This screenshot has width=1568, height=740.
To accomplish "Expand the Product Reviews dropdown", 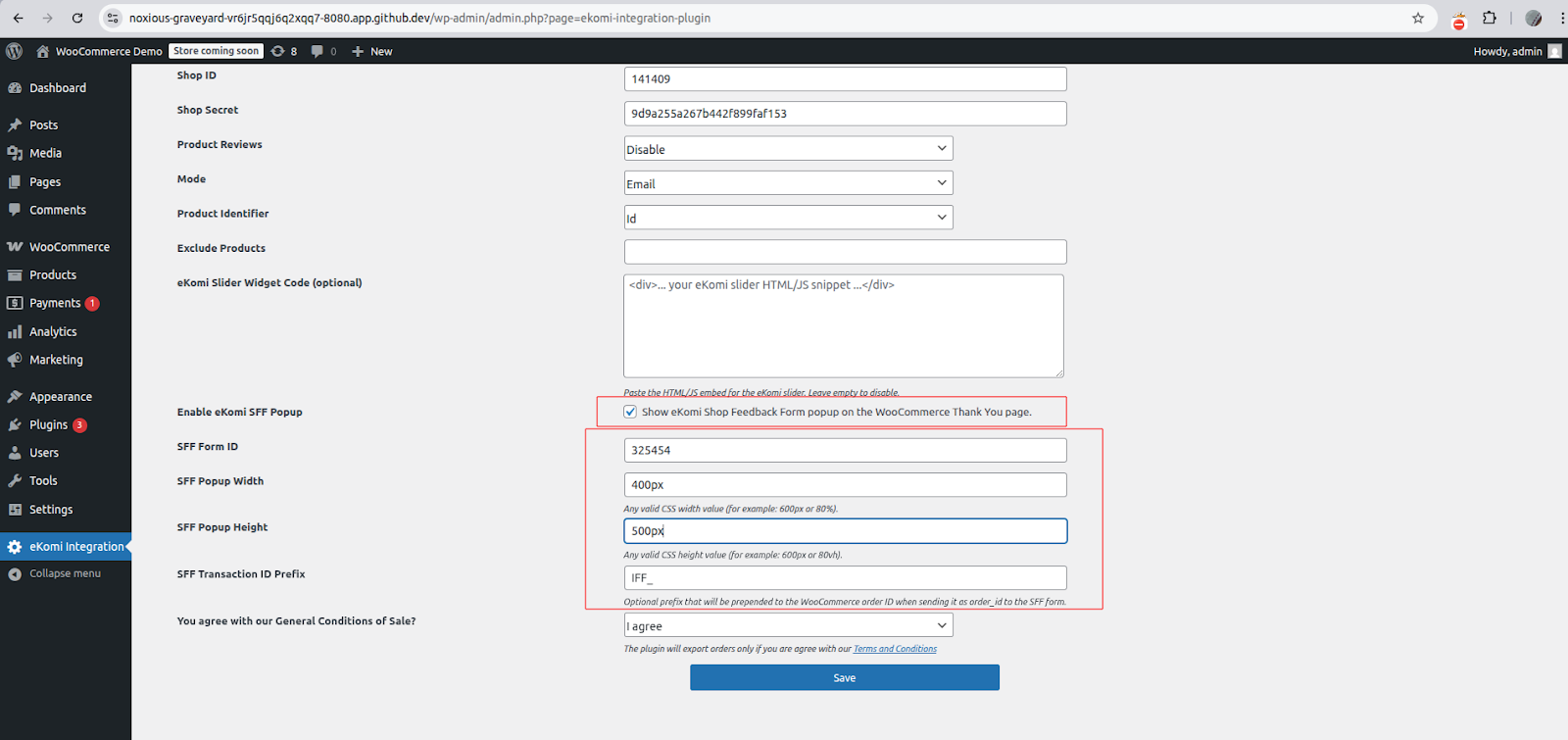I will coord(788,149).
